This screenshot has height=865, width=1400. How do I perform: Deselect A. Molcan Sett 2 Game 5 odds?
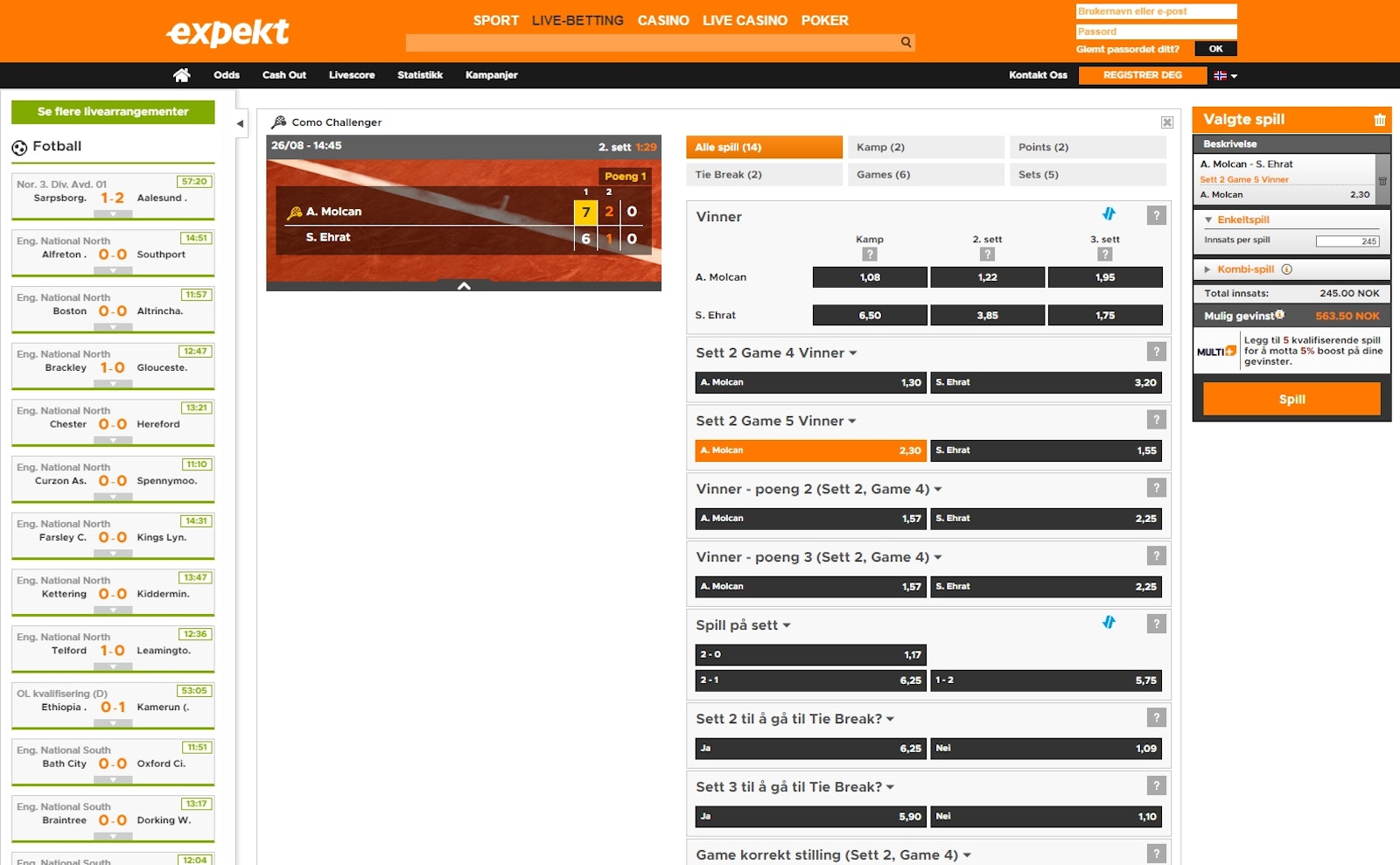tap(810, 450)
